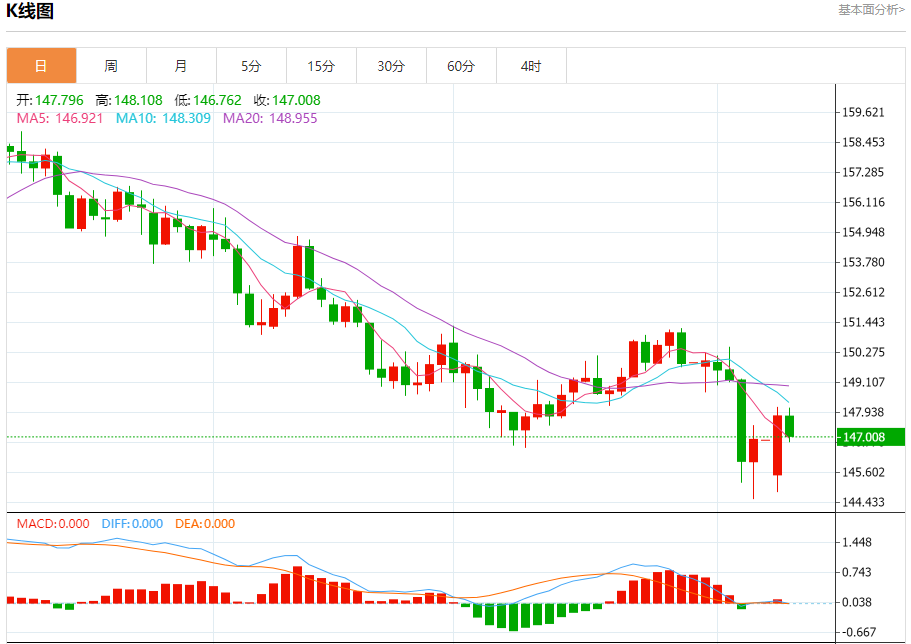Click the MACD:0.000 indicator label
This screenshot has height=644, width=911.
pyautogui.click(x=53, y=524)
